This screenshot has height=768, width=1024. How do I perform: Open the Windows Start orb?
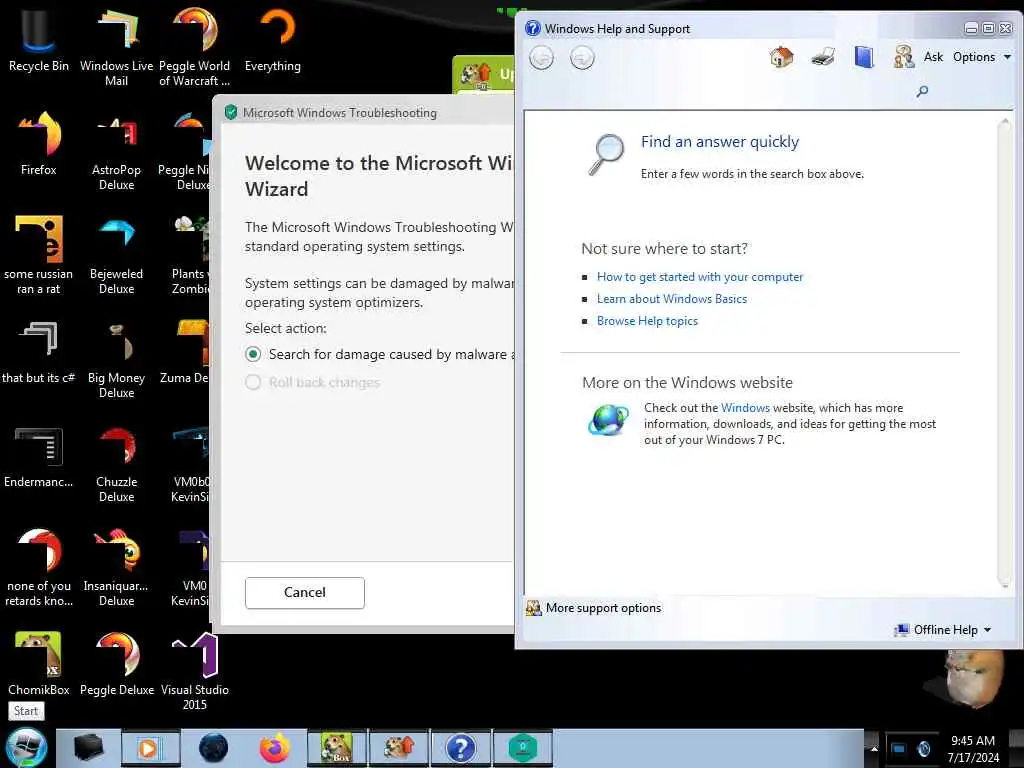pos(26,748)
